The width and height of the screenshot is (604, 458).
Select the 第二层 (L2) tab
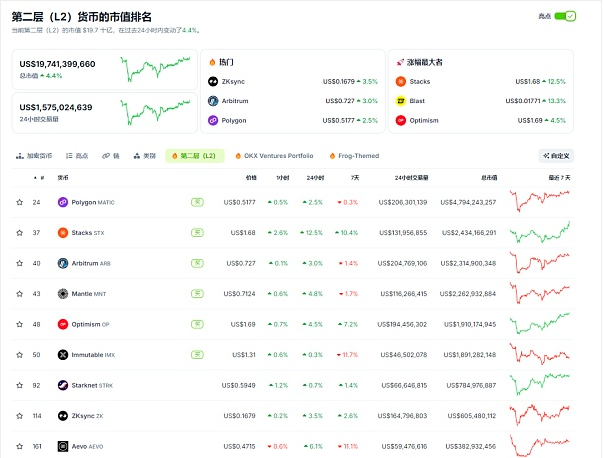[x=195, y=156]
